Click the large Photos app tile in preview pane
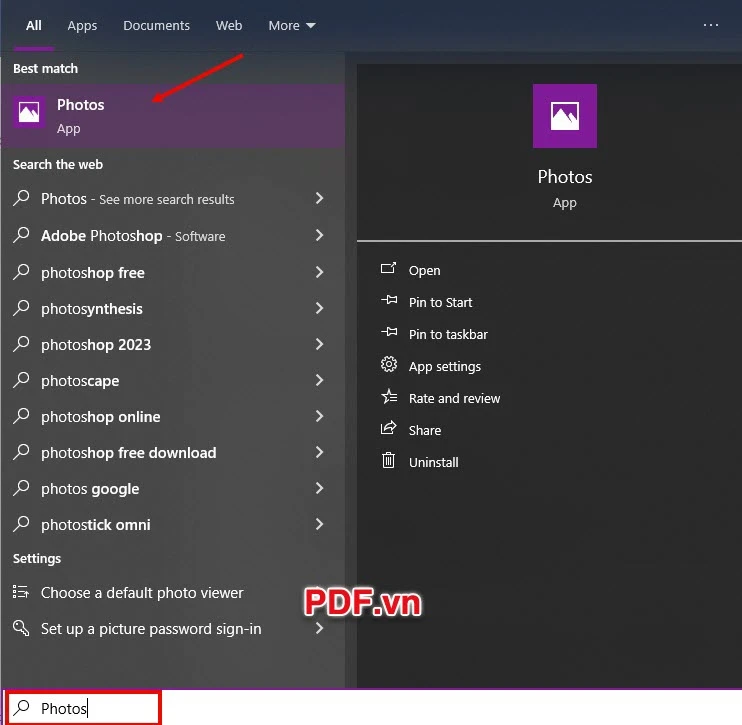This screenshot has width=742, height=725. click(565, 116)
